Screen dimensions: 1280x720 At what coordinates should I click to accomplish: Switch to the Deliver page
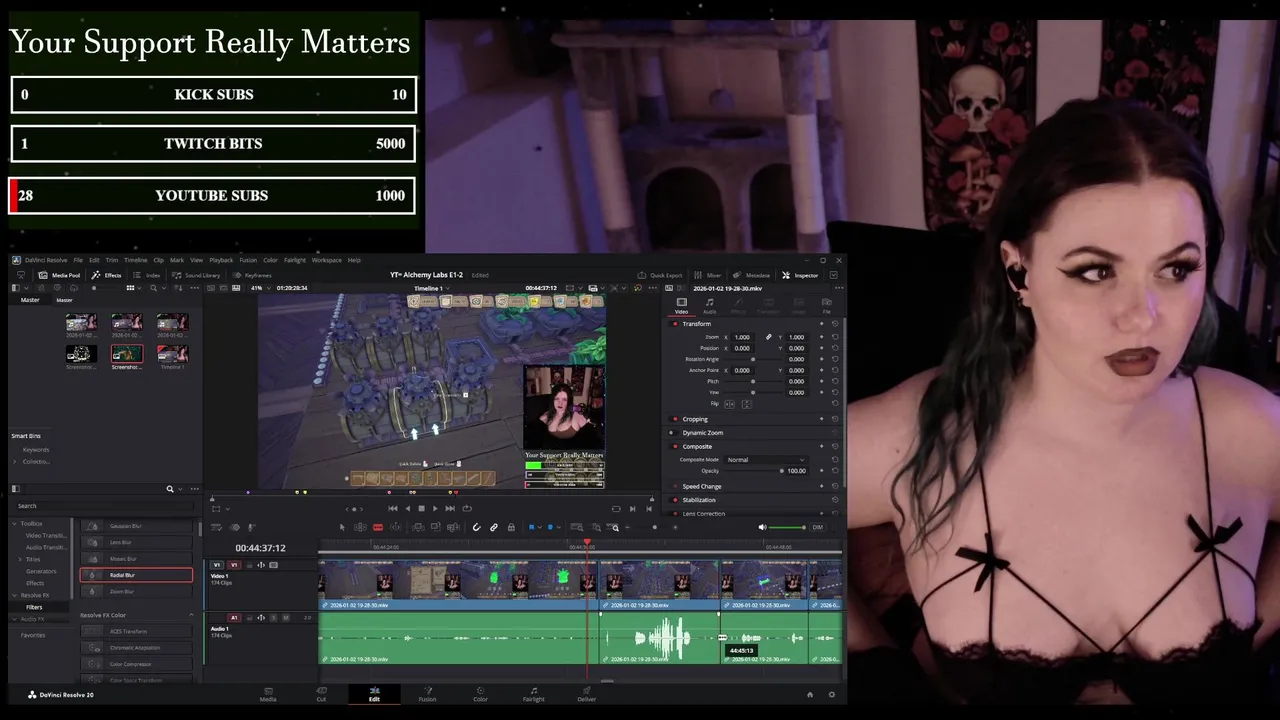pos(586,693)
